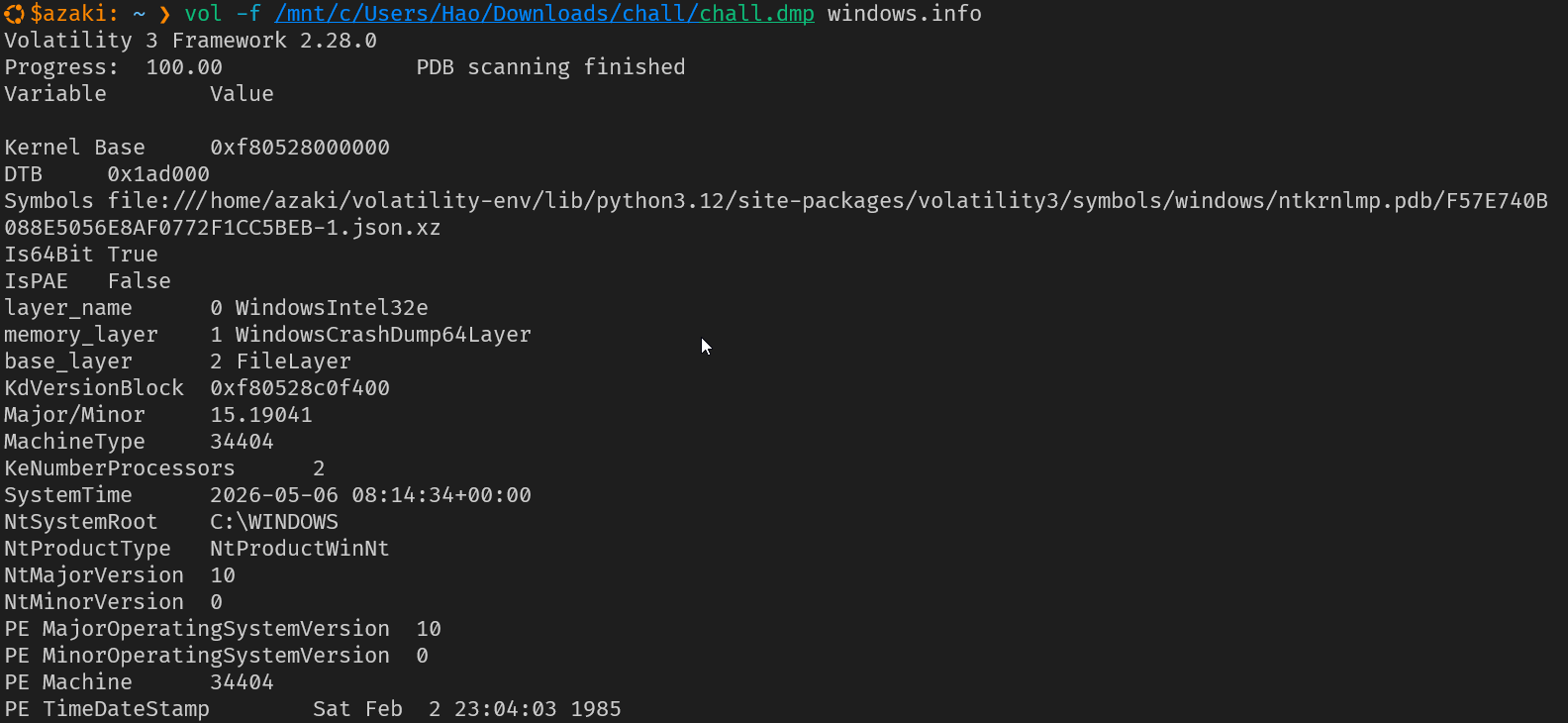Click the NtSystemRoot C:\WINDOWS value
This screenshot has height=723, width=1568.
pyautogui.click(x=274, y=522)
